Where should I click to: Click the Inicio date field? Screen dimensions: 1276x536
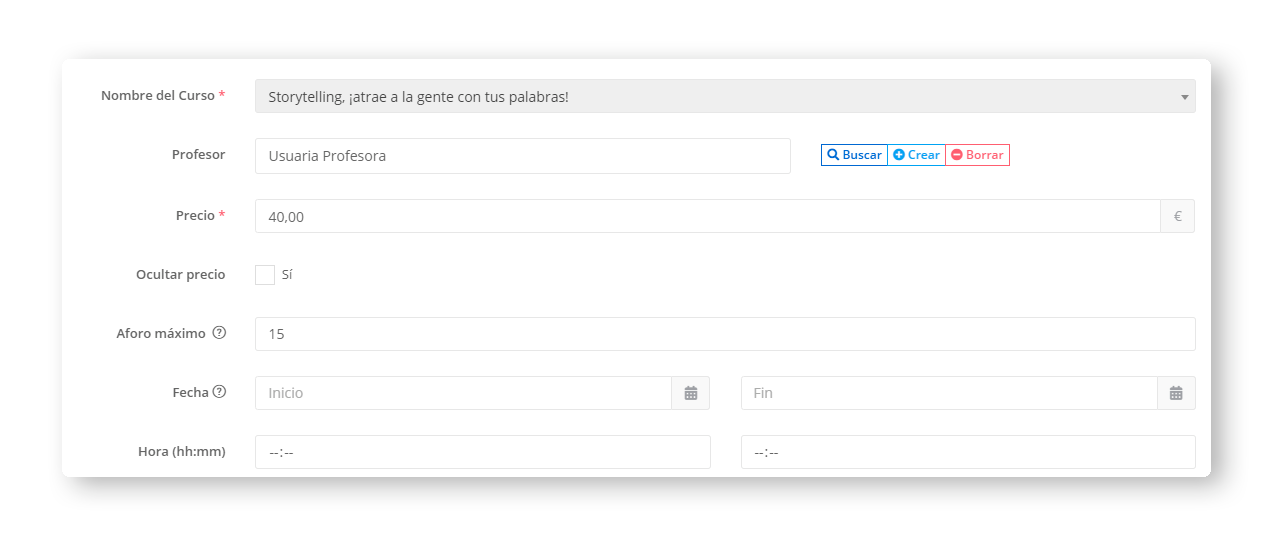click(463, 393)
